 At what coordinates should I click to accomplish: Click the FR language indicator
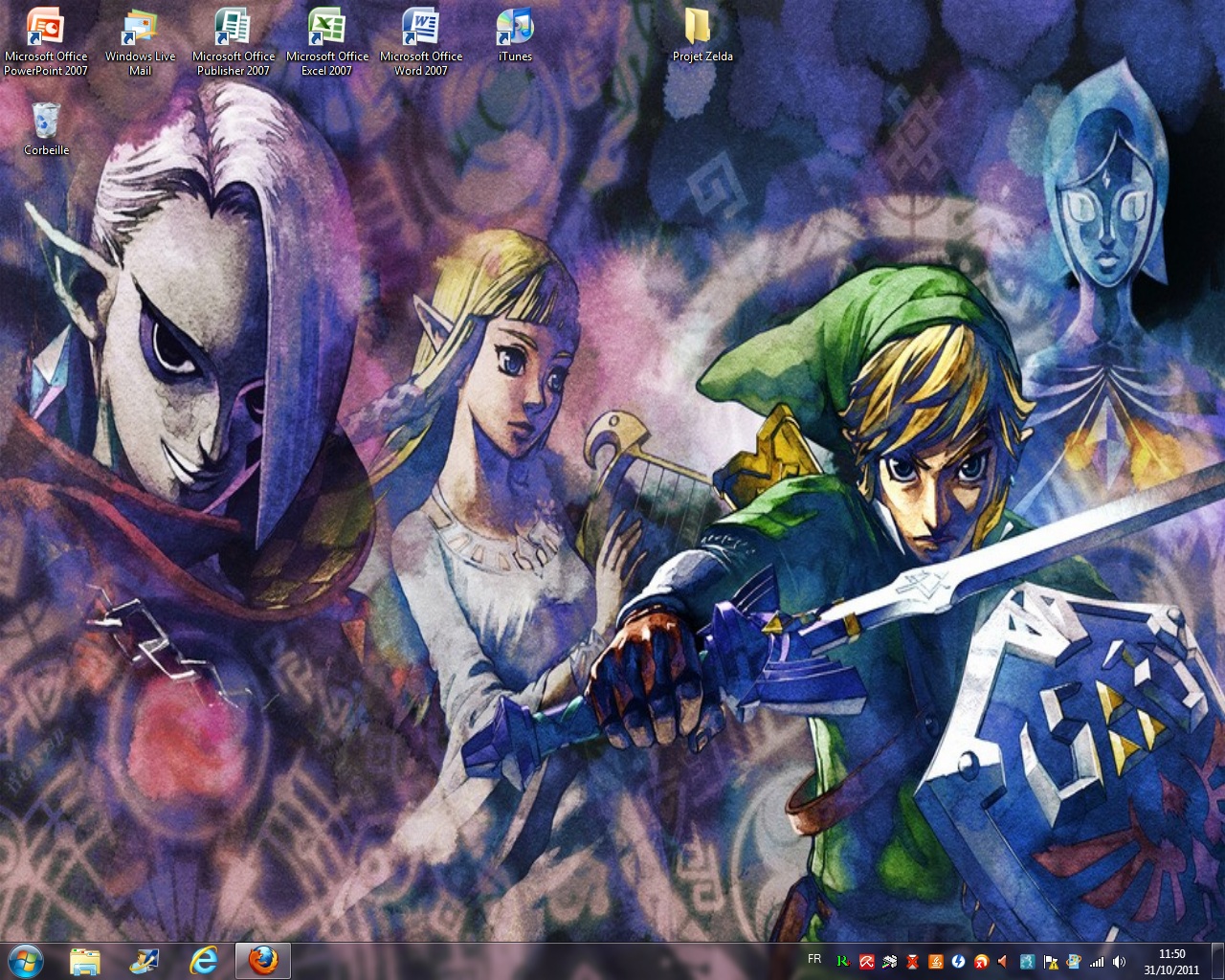[x=814, y=959]
